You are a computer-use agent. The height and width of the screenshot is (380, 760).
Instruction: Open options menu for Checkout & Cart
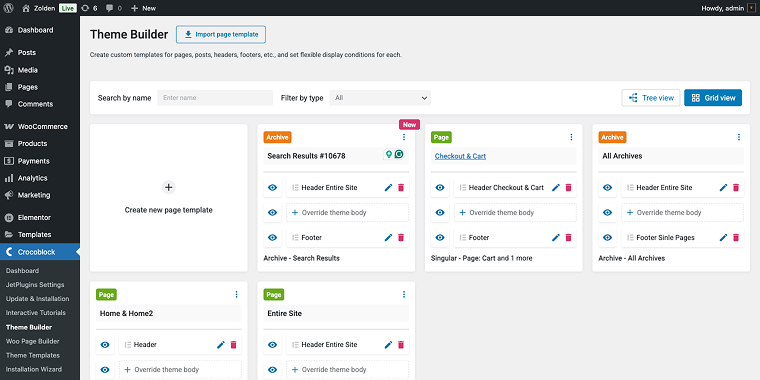[x=571, y=137]
